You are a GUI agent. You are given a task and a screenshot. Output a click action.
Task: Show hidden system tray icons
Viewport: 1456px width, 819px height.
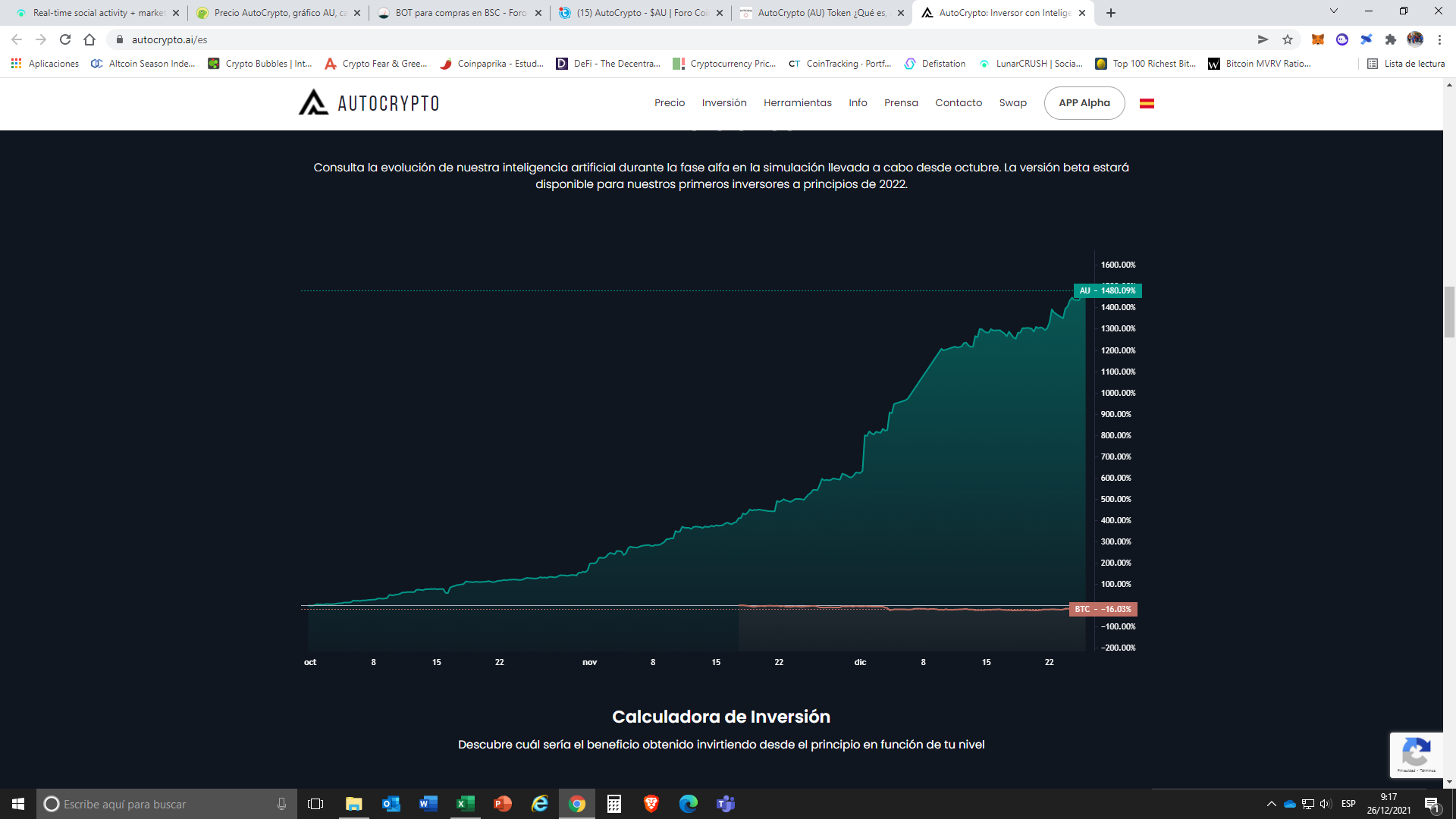1271,804
